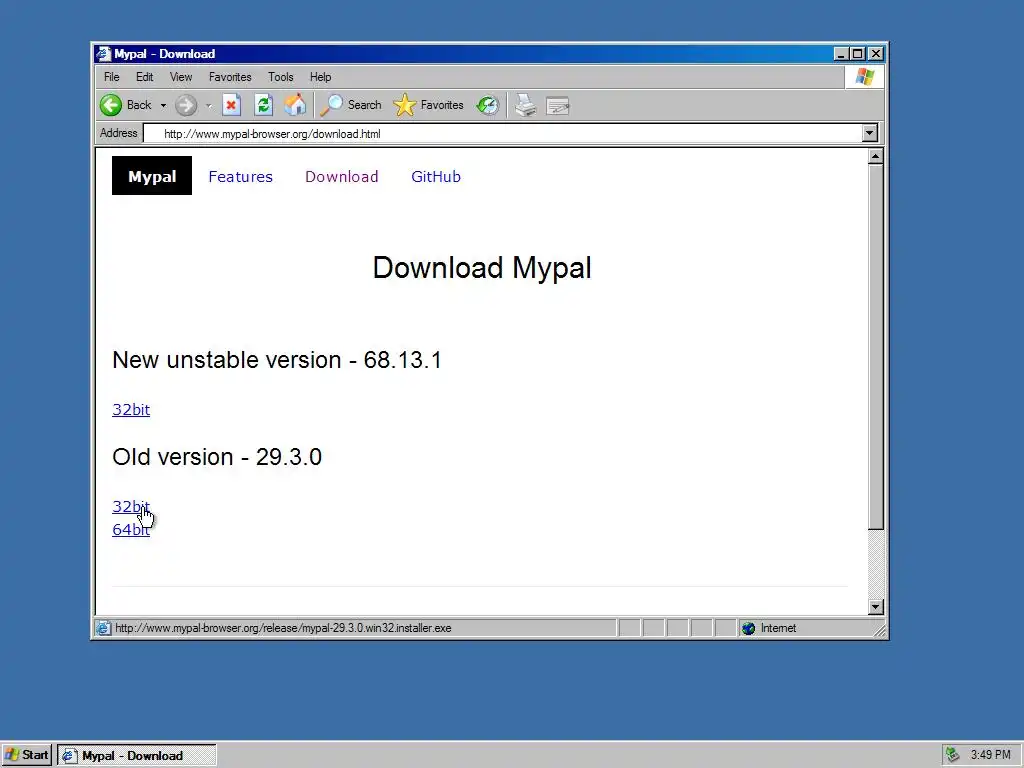
Task: Stop page loading with red X icon
Action: [x=231, y=105]
